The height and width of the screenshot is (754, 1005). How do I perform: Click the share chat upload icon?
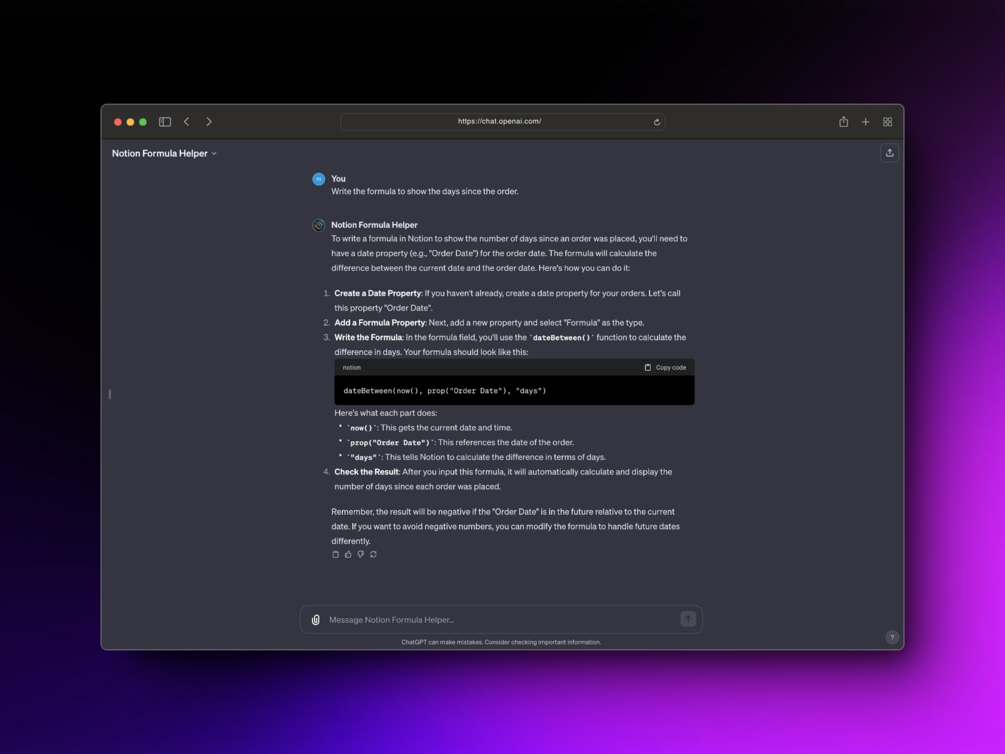[x=890, y=153]
